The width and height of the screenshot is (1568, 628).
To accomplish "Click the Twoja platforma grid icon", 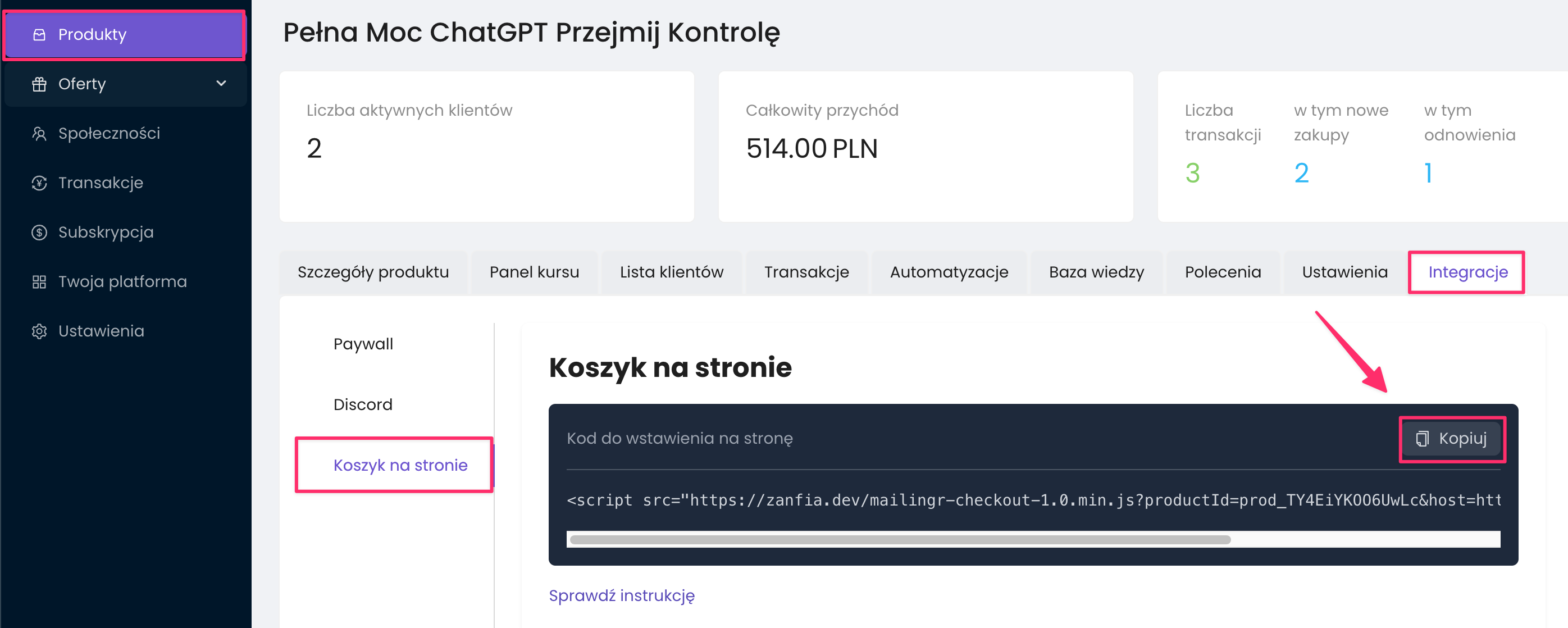I will (39, 282).
